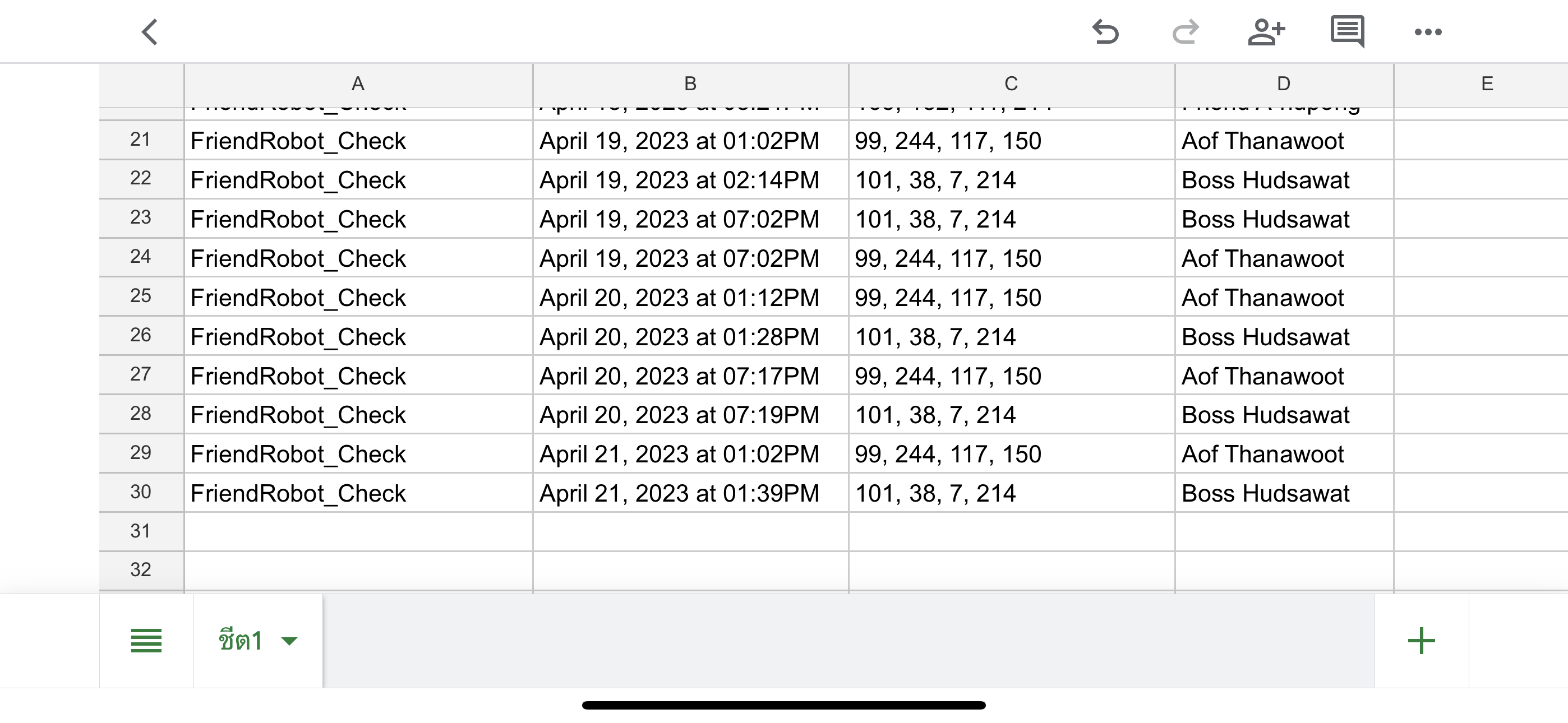Screen dimensions: 1568x723
Task: Expand the ชีต1 sheet tab dropdown arrow
Action: [x=289, y=641]
